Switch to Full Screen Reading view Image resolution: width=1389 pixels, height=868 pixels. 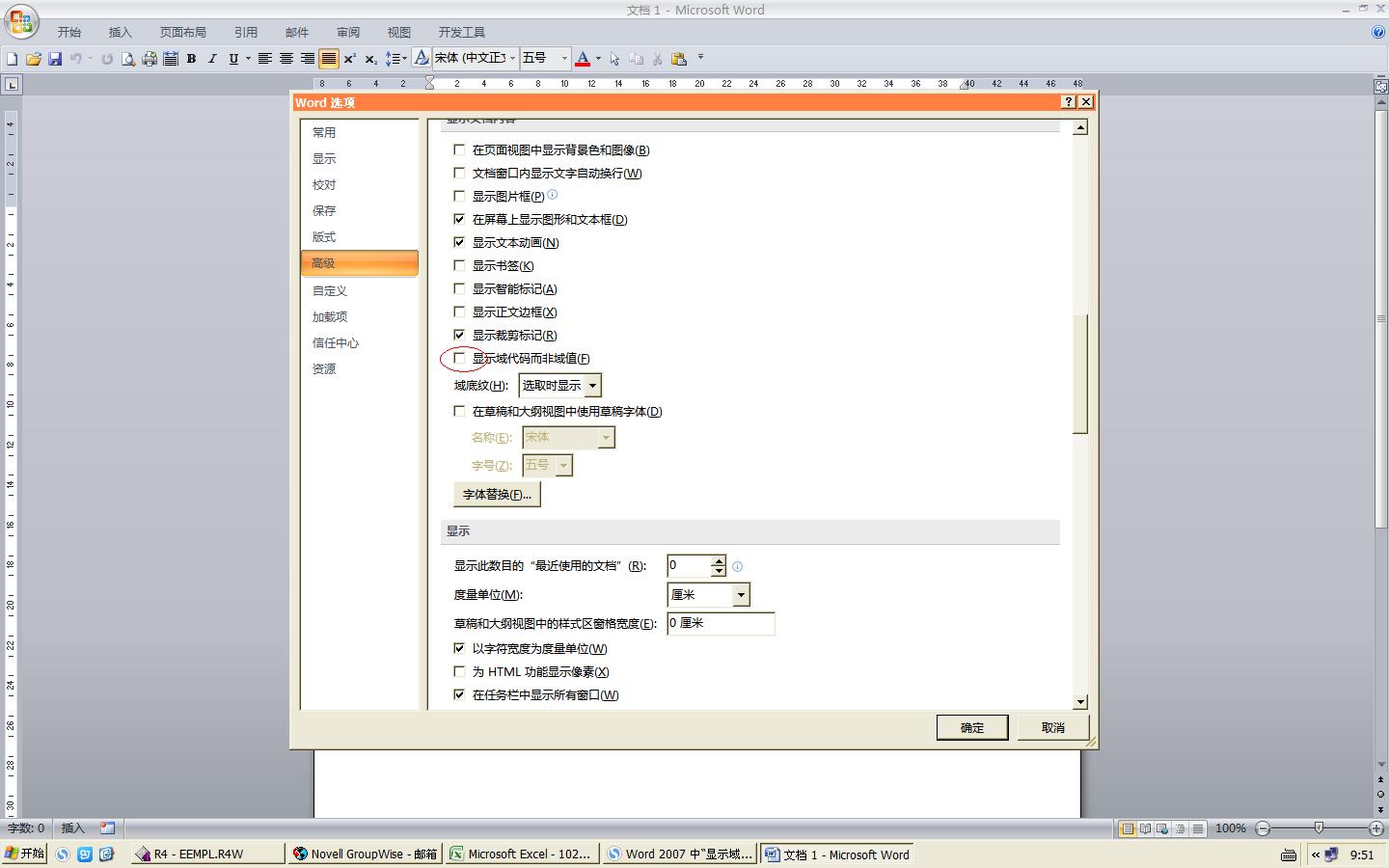coord(1145,828)
